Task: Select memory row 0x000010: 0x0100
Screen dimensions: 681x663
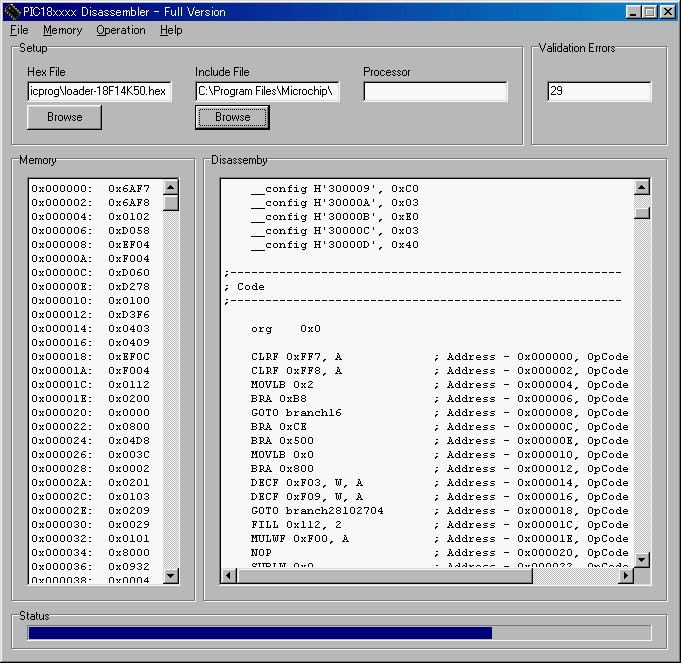Action: point(90,300)
